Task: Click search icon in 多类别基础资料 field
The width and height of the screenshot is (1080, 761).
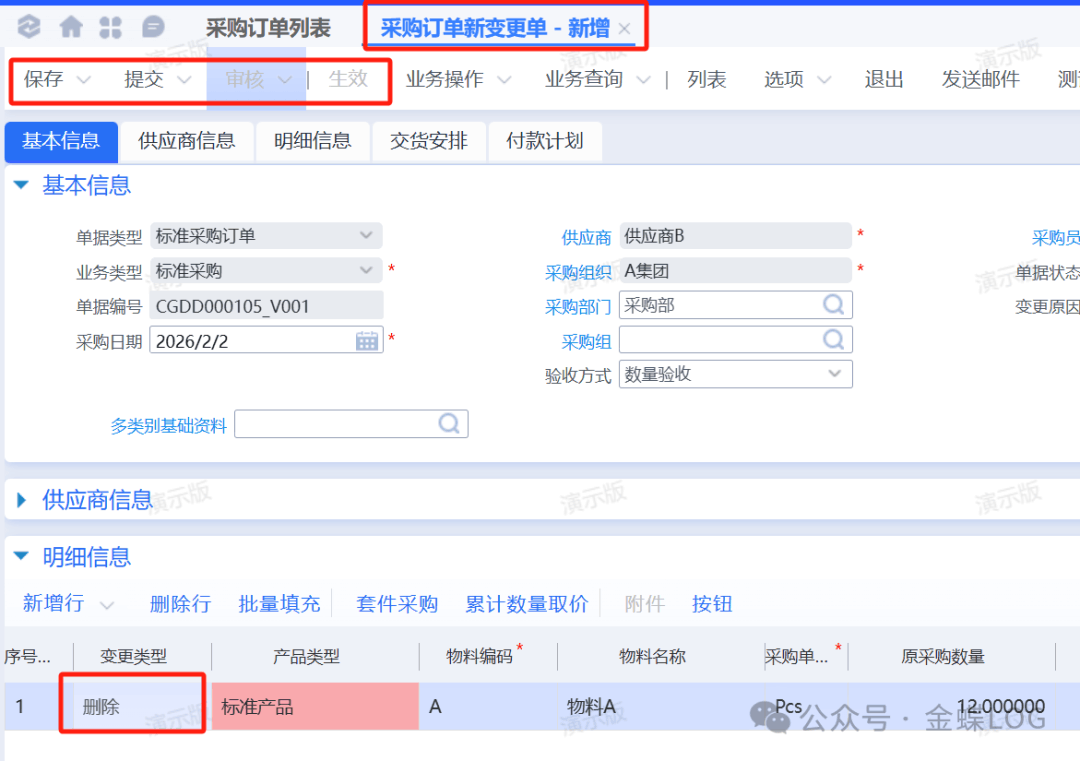Action: point(449,424)
